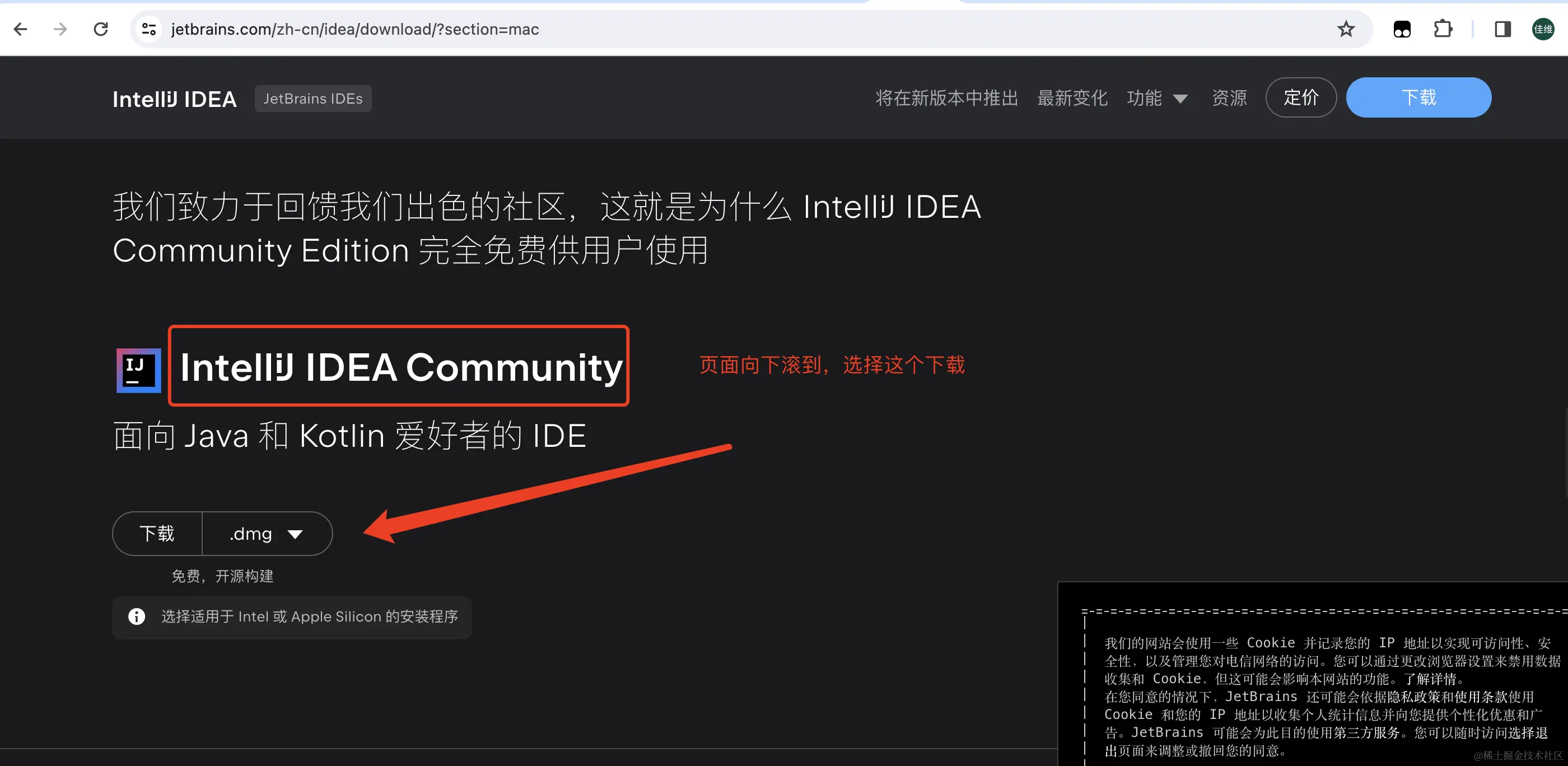This screenshot has width=1568, height=766.
Task: Open the 佳维 profile avatar
Action: click(1543, 29)
